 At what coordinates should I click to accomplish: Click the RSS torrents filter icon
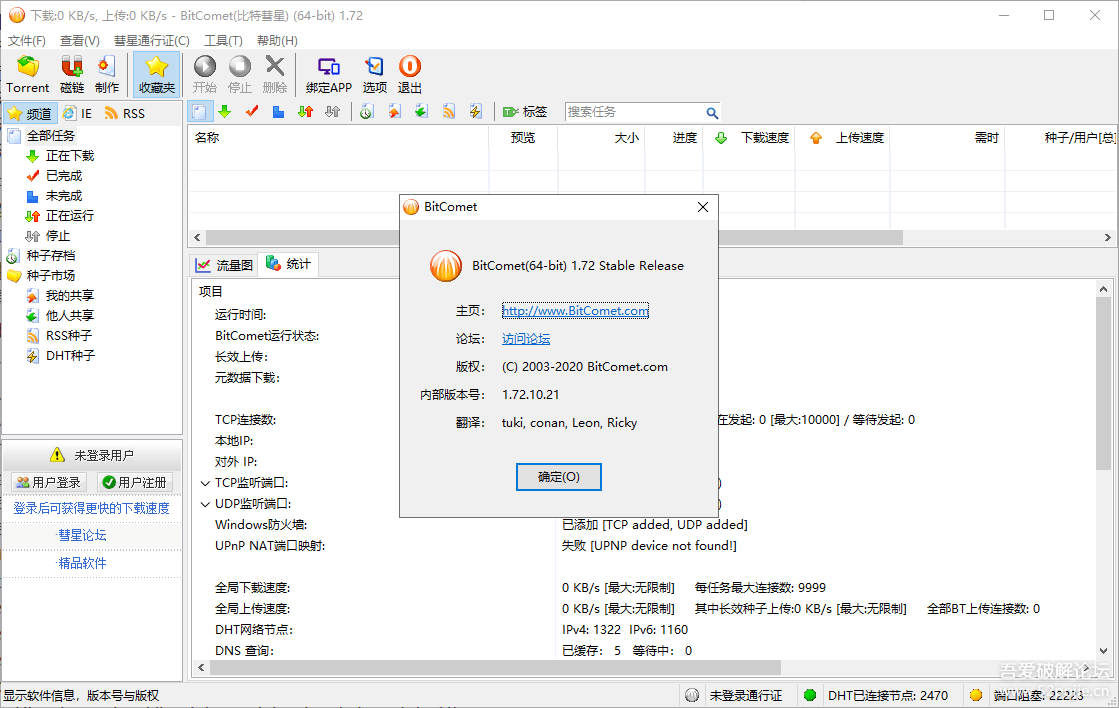tap(449, 112)
